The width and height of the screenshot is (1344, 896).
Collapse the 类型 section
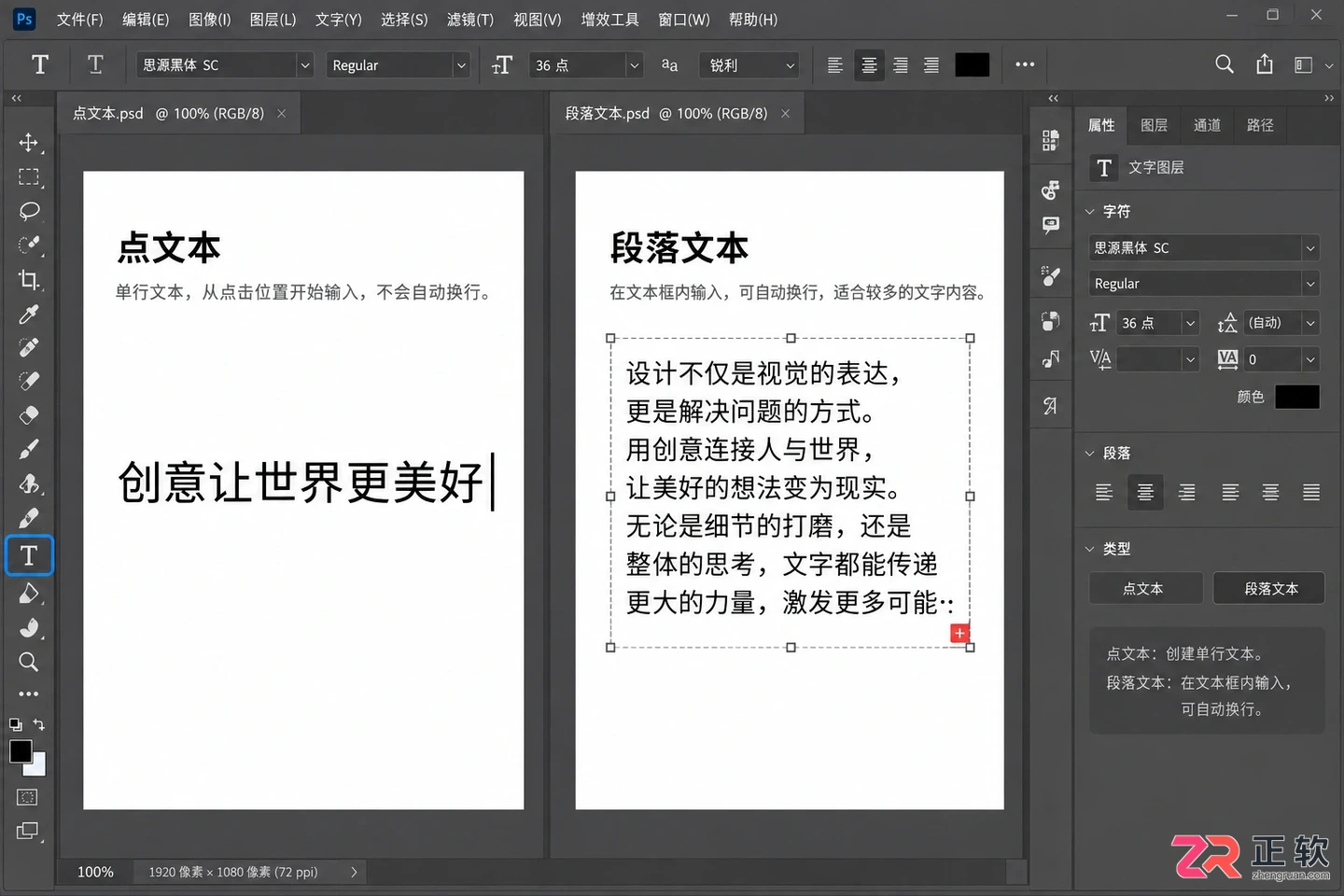pyautogui.click(x=1089, y=549)
